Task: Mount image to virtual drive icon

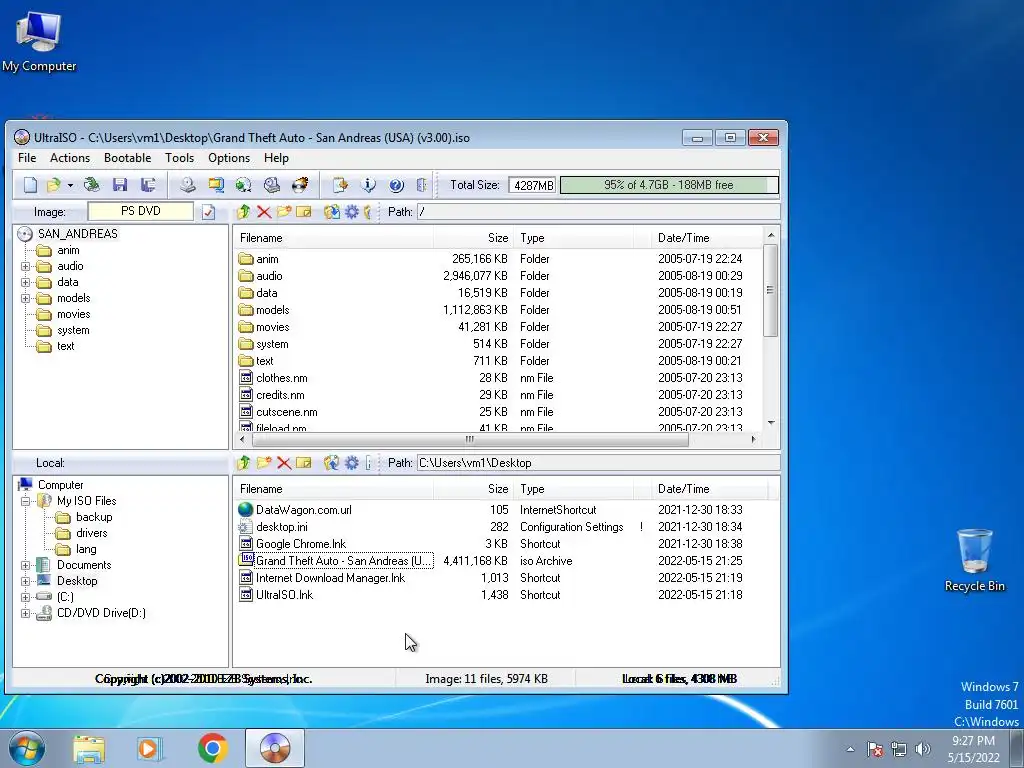Action: pyautogui.click(x=272, y=185)
